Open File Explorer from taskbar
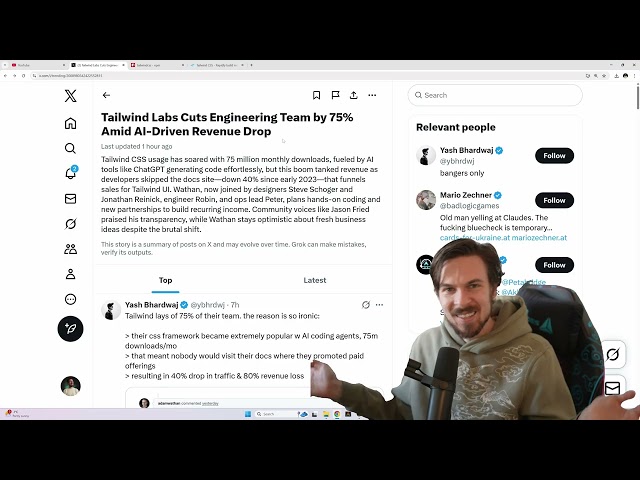Viewport: 640px width, 480px height. click(326, 414)
